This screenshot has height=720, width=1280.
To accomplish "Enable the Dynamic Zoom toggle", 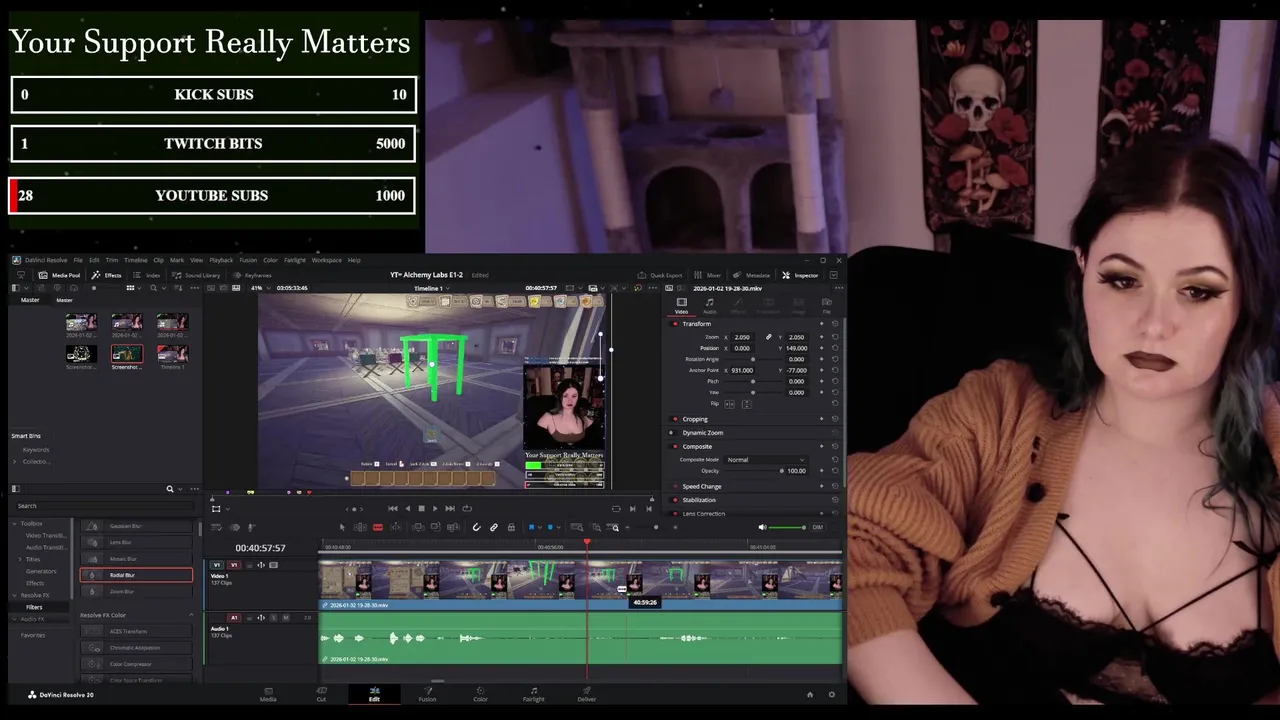I will (x=672, y=433).
